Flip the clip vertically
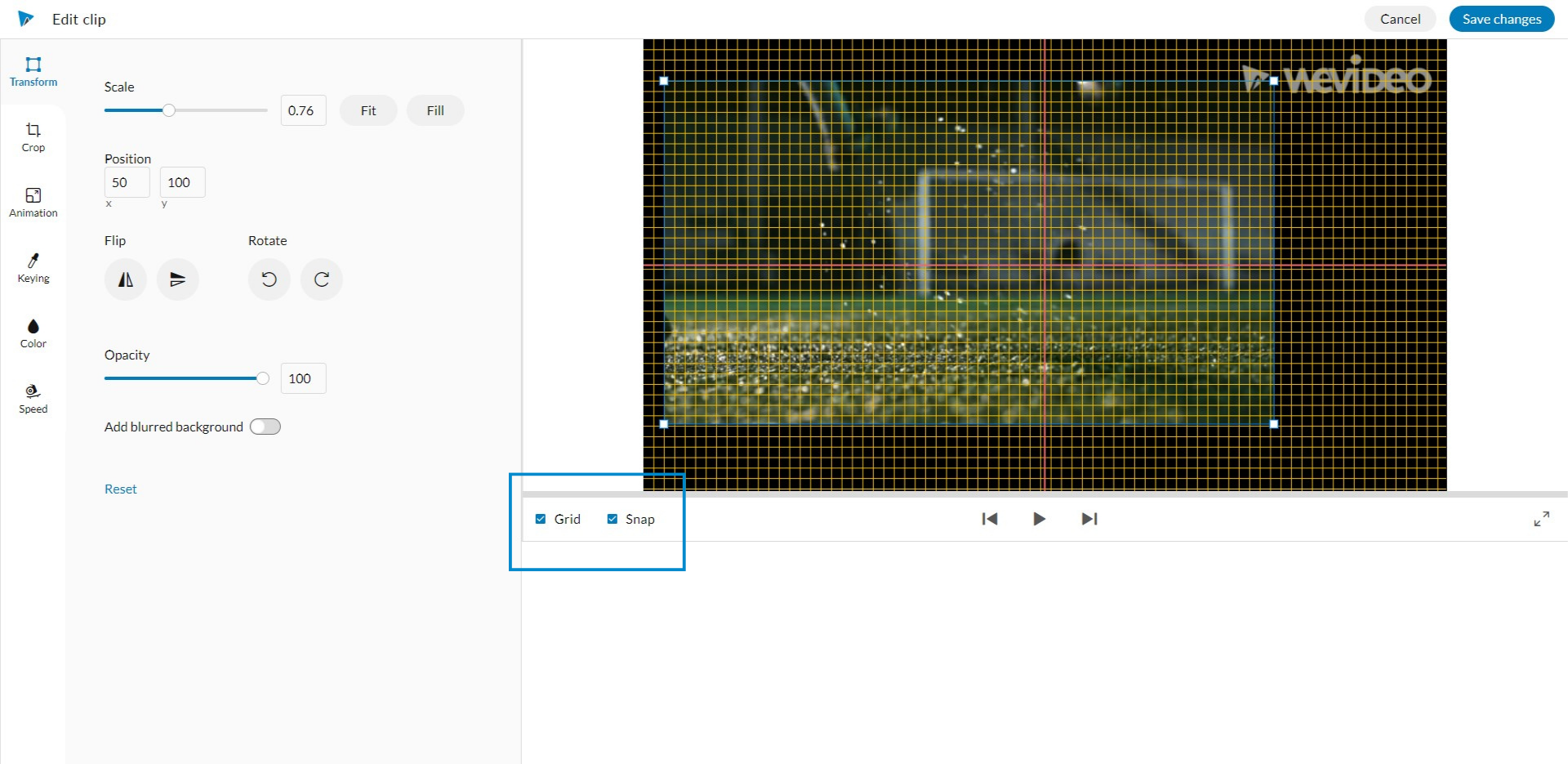This screenshot has width=1568, height=764. coord(177,279)
